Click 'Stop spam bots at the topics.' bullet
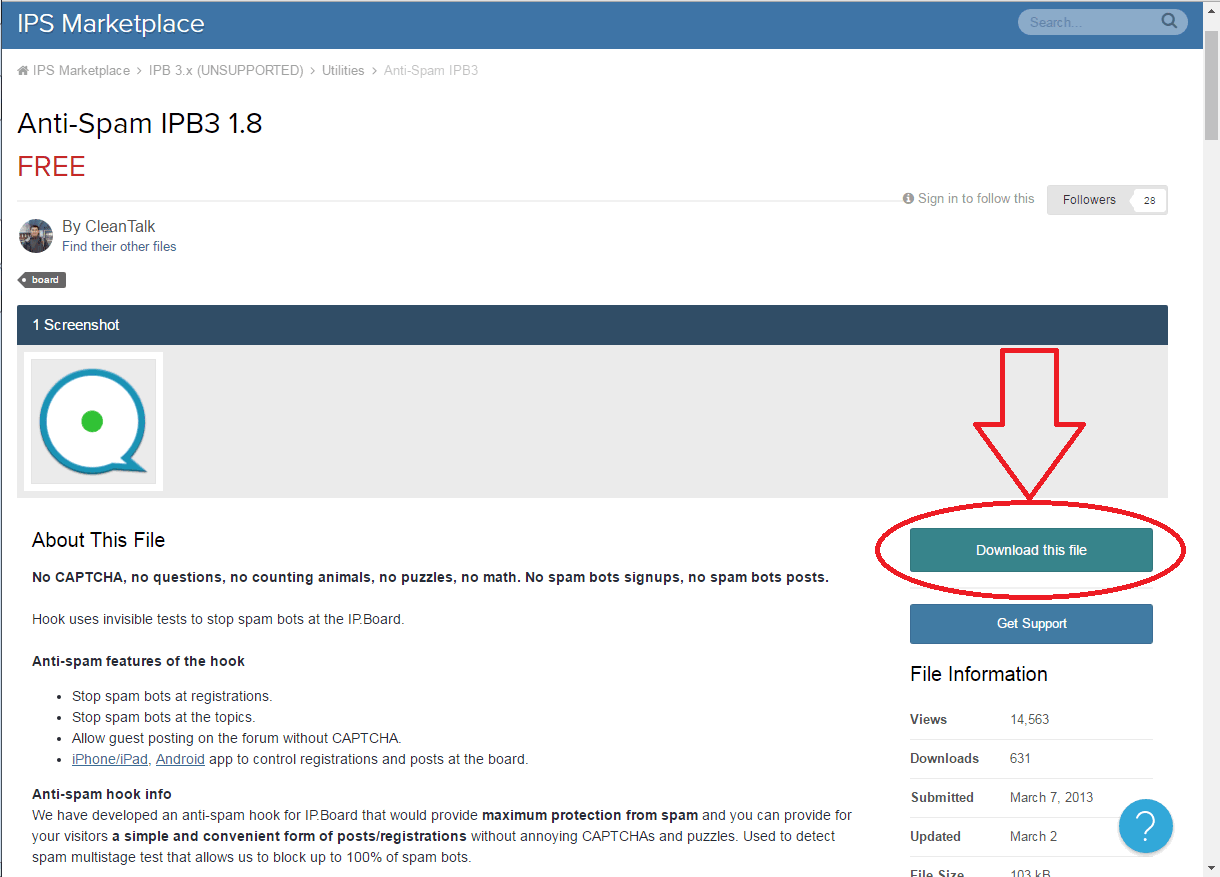Viewport: 1220px width, 877px height. [163, 717]
